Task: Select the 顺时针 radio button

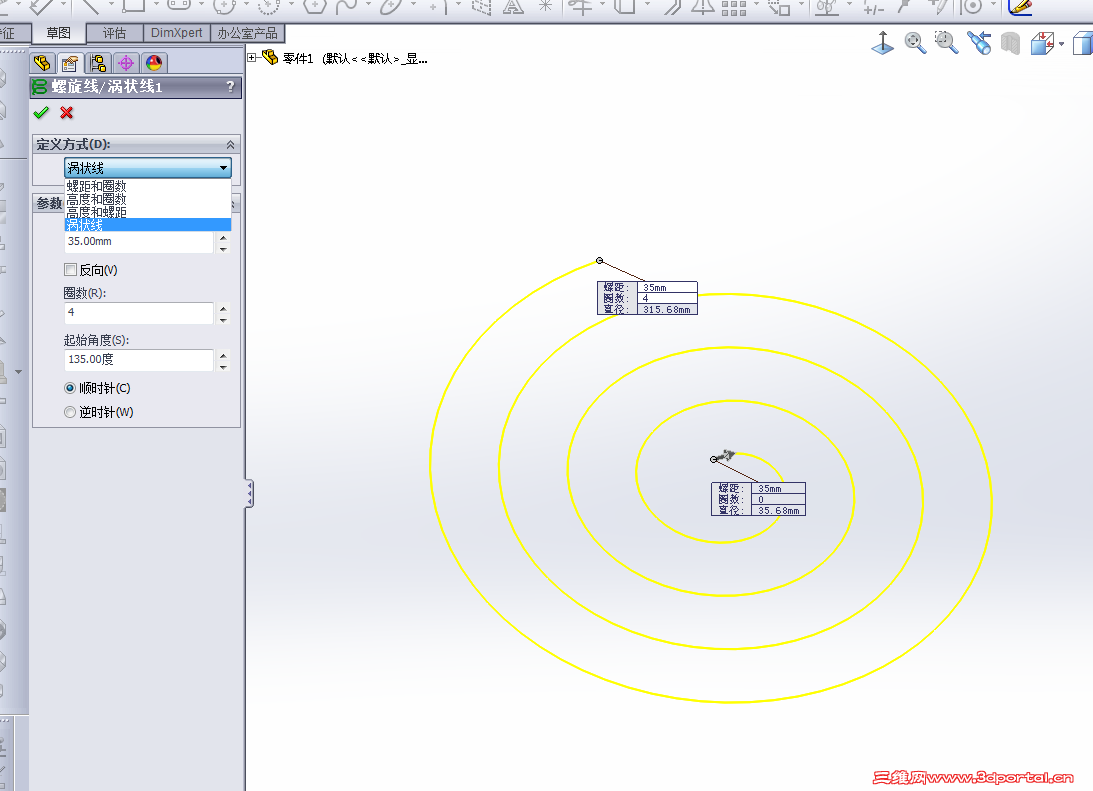Action: tap(70, 388)
